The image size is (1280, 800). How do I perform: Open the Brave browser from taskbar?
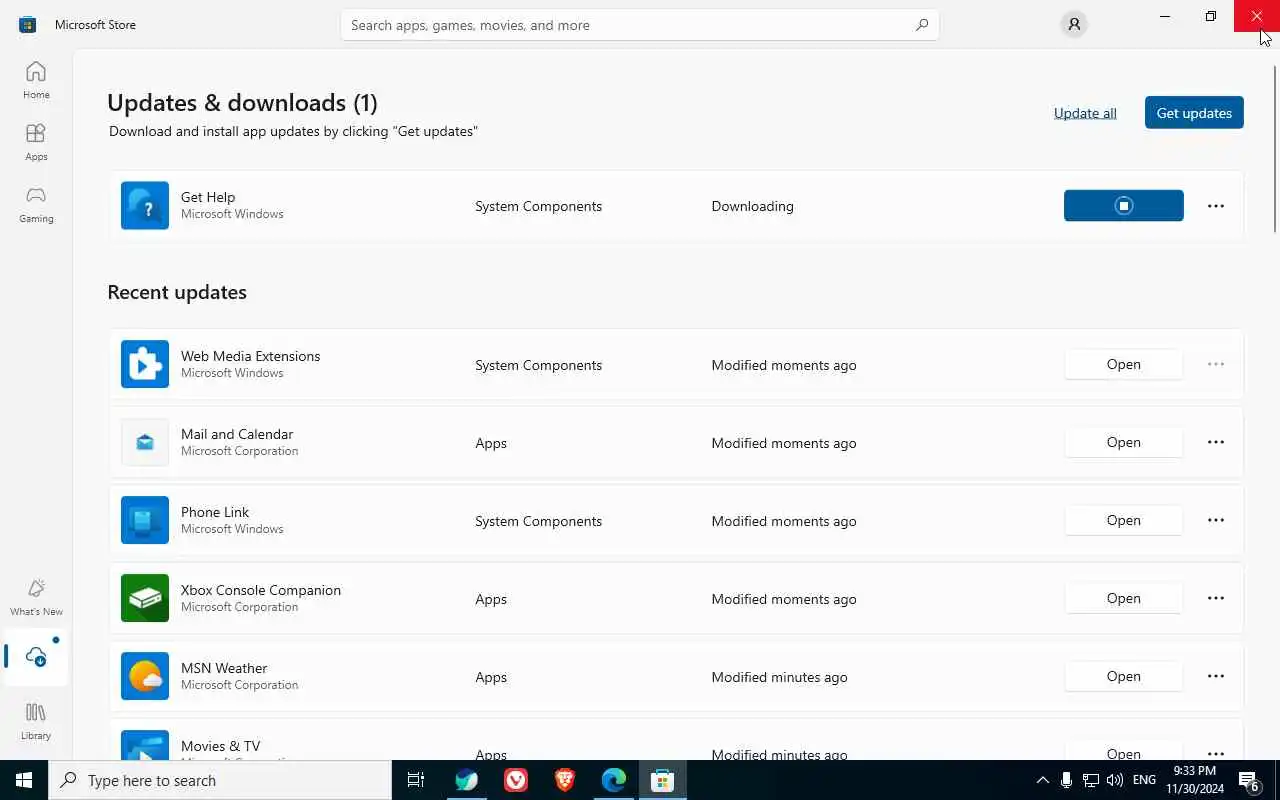565,780
